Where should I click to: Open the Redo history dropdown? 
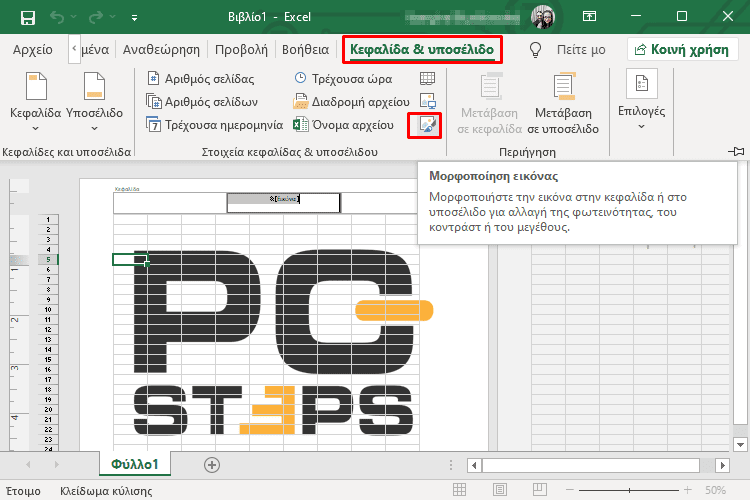point(112,17)
